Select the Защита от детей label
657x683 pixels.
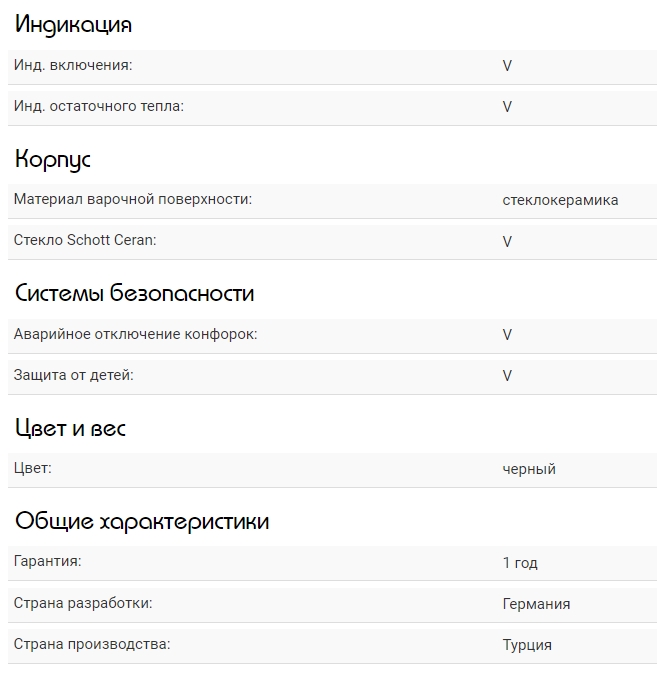click(x=73, y=375)
